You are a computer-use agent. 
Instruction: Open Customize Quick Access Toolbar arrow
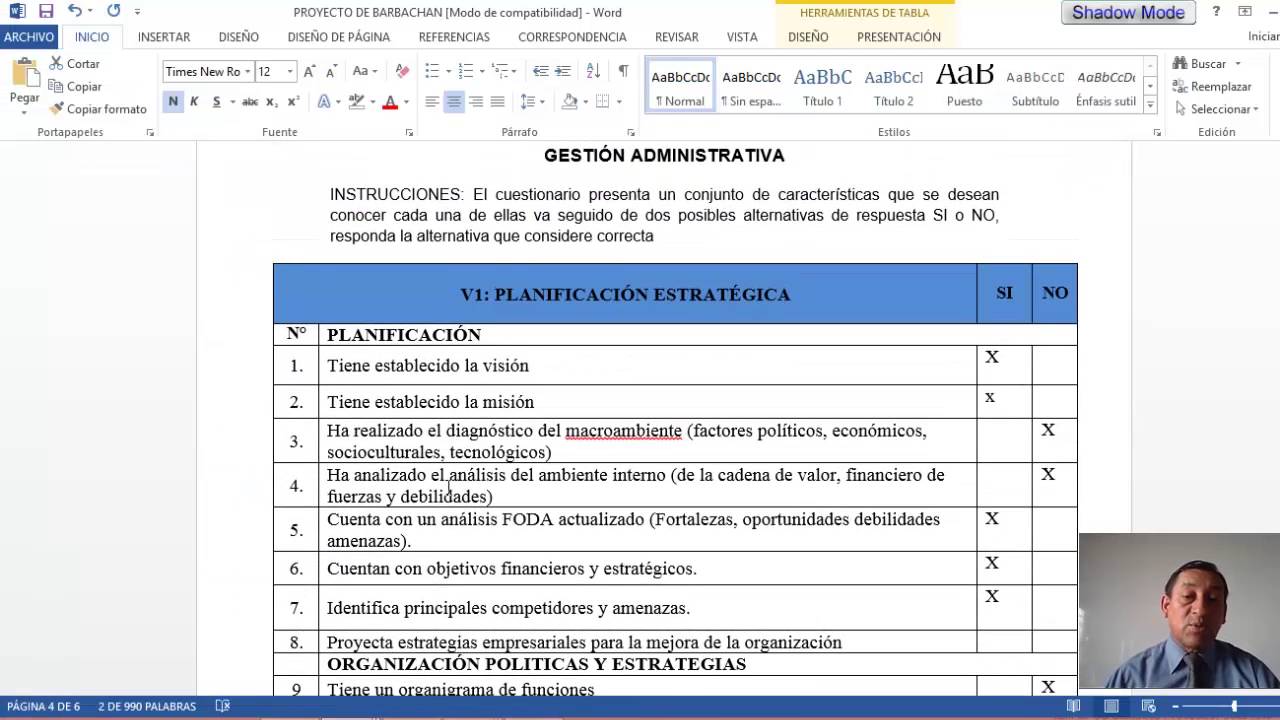137,12
